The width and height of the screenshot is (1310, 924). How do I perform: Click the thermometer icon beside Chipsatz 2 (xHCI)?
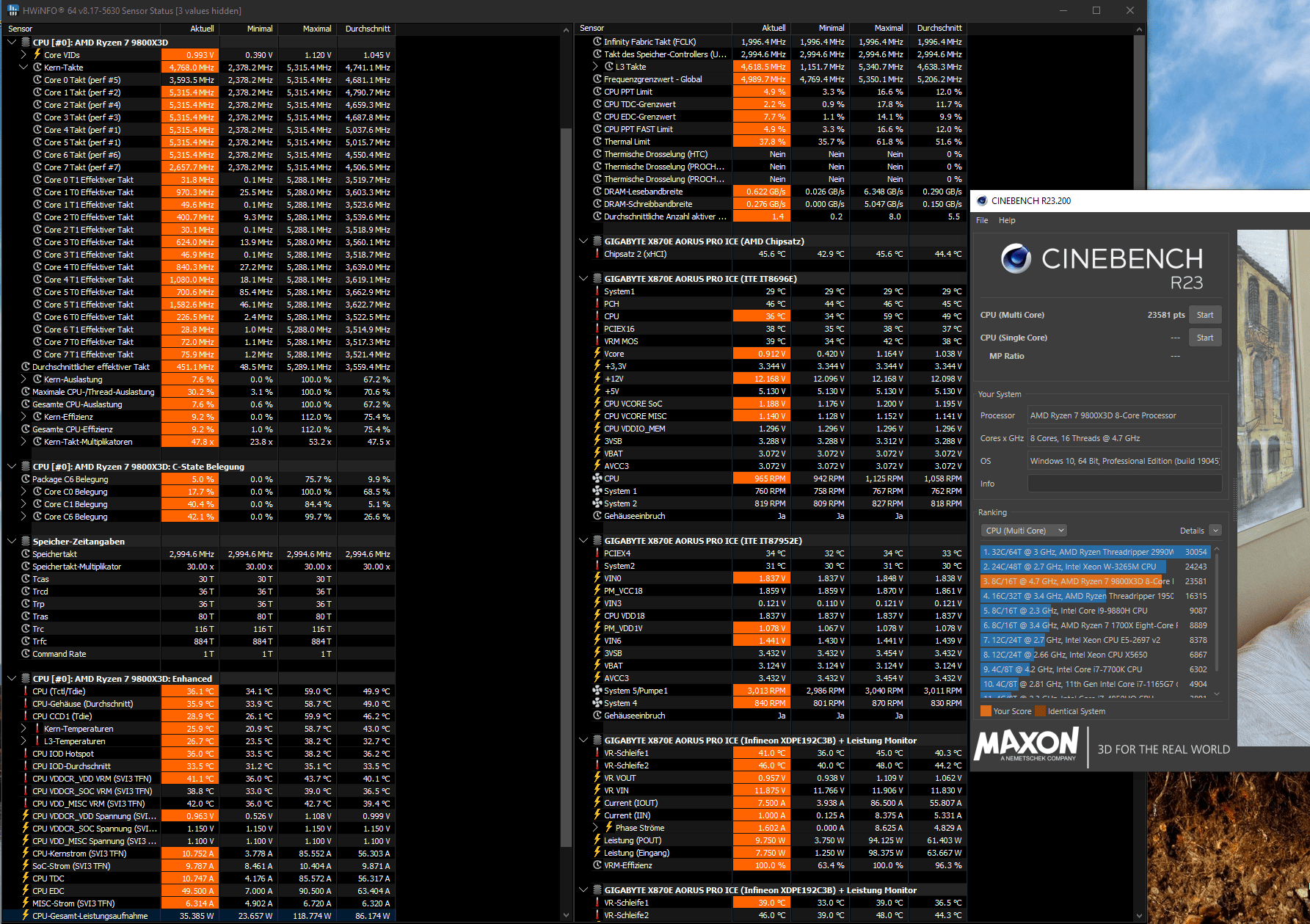point(597,253)
